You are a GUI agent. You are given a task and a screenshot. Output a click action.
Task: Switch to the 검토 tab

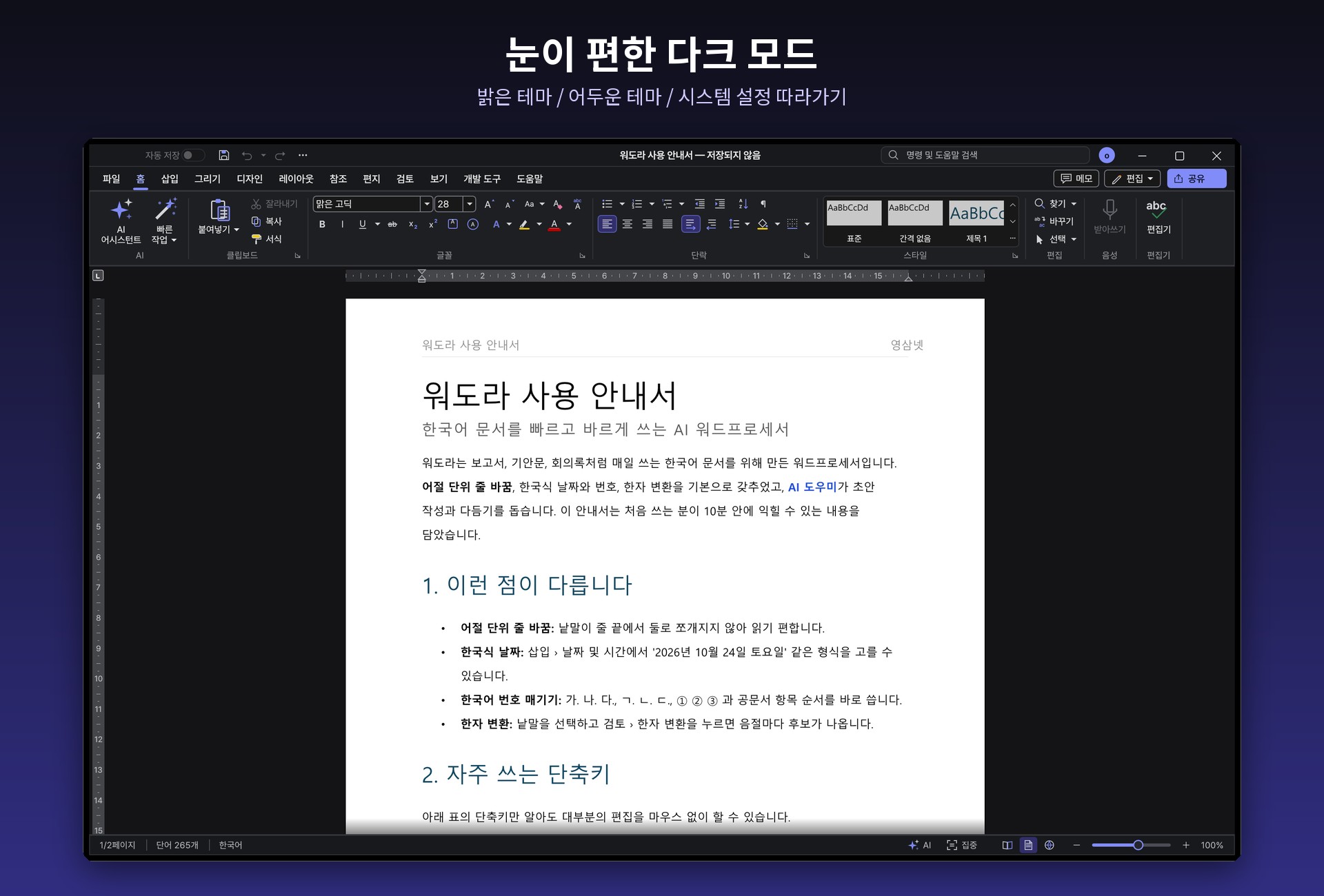(x=405, y=179)
